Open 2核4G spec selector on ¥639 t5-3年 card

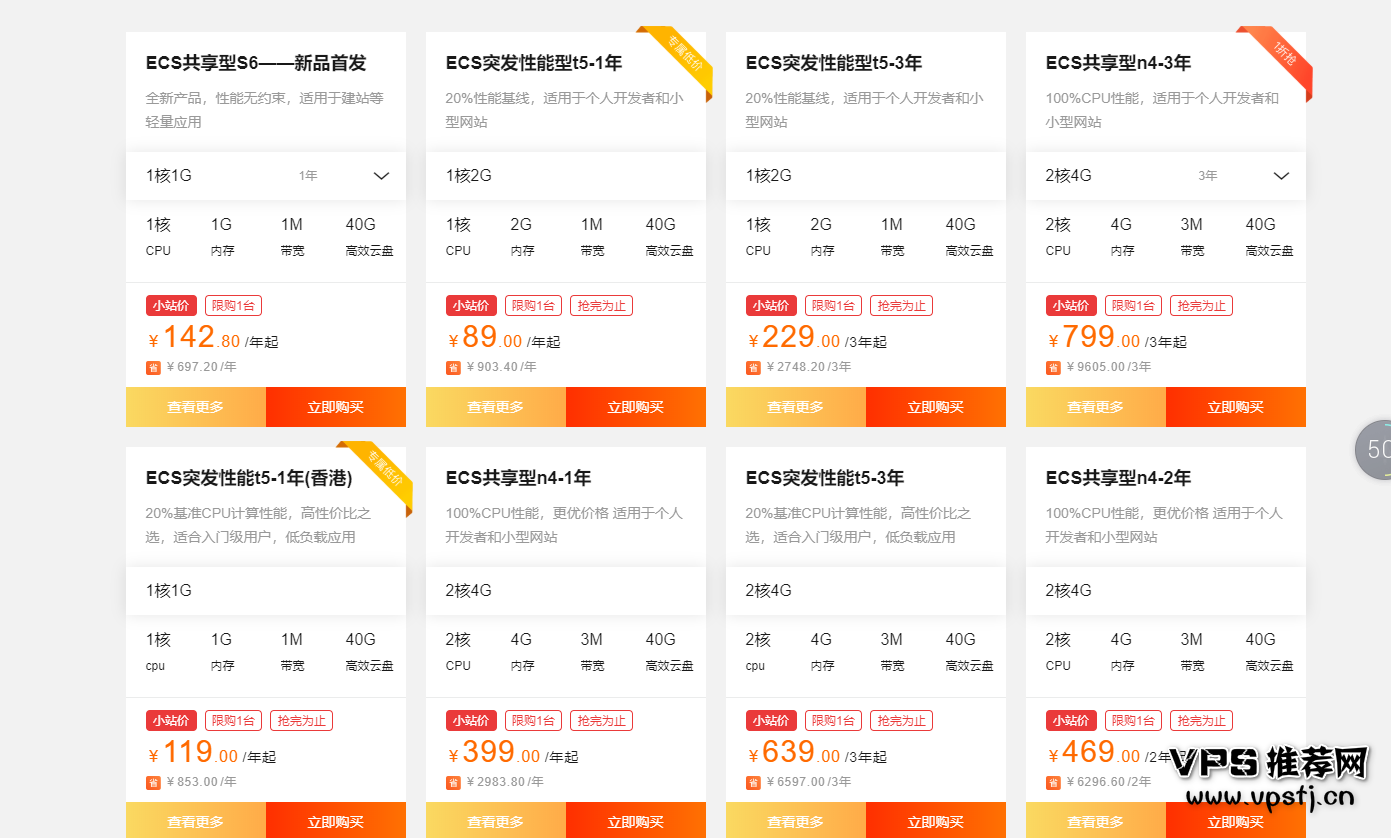[866, 591]
